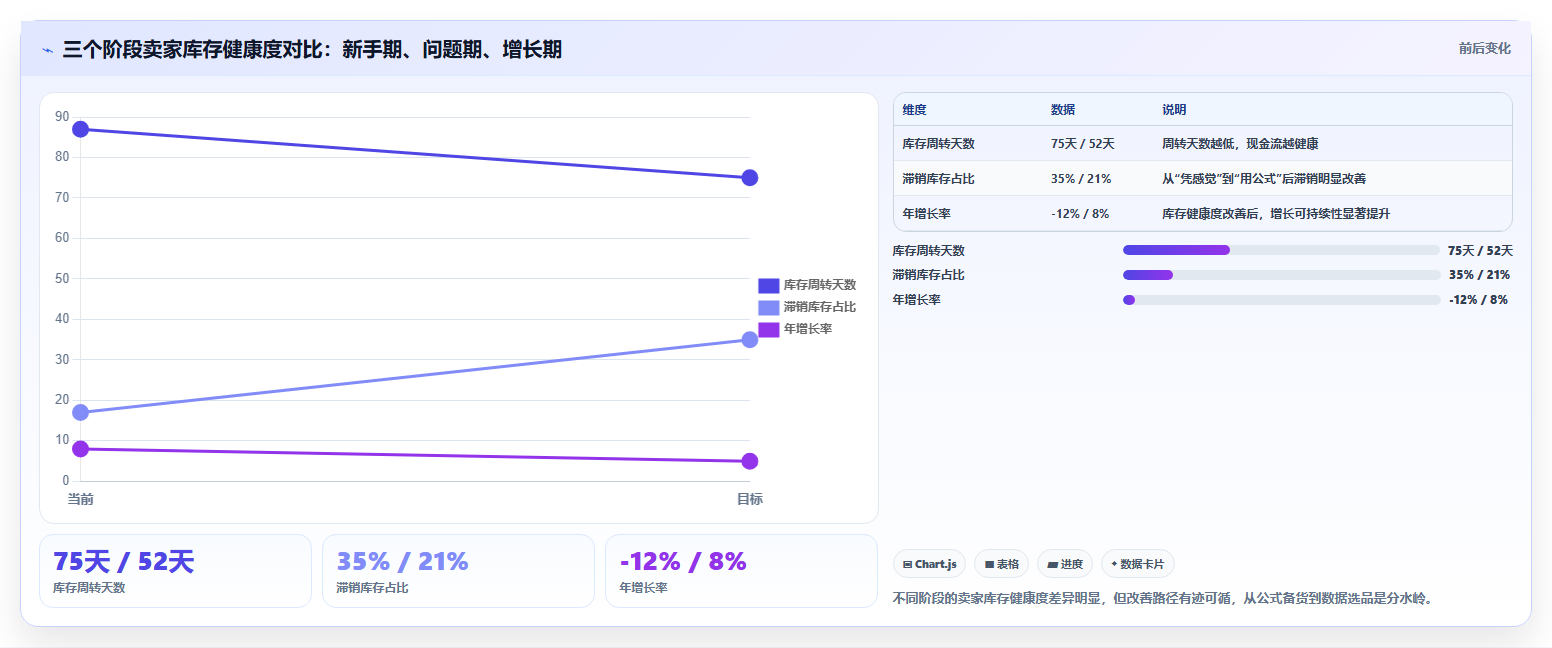Click 年增长率 data point at 目标
Image resolution: width=1552 pixels, height=648 pixels.
[750, 461]
